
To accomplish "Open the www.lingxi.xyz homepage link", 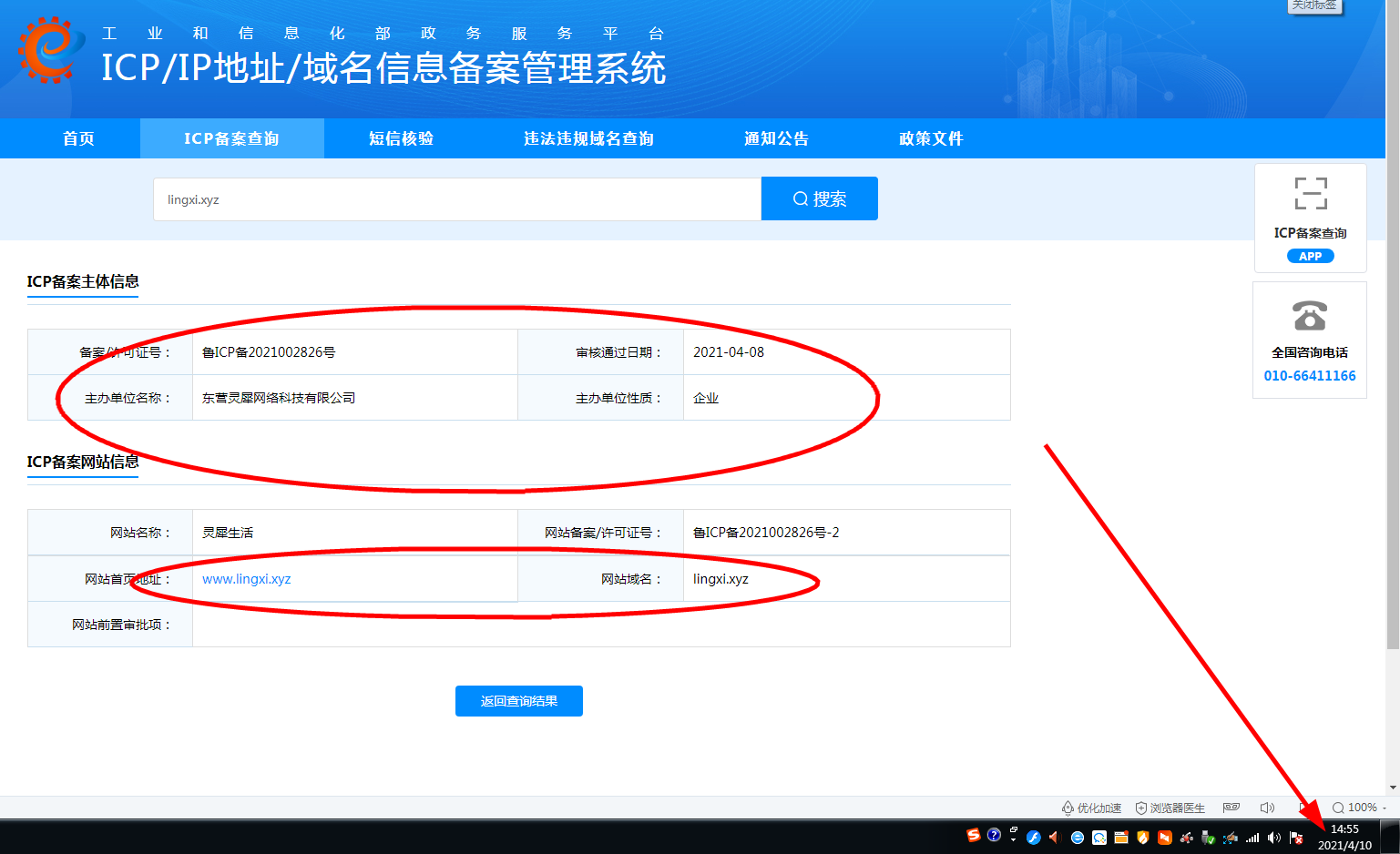I will pos(247,579).
